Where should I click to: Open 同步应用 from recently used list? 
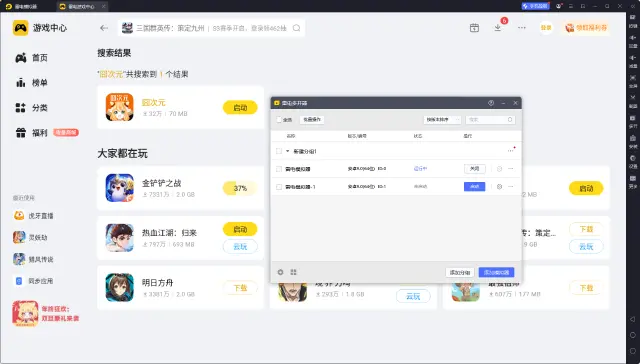pyautogui.click(x=33, y=281)
